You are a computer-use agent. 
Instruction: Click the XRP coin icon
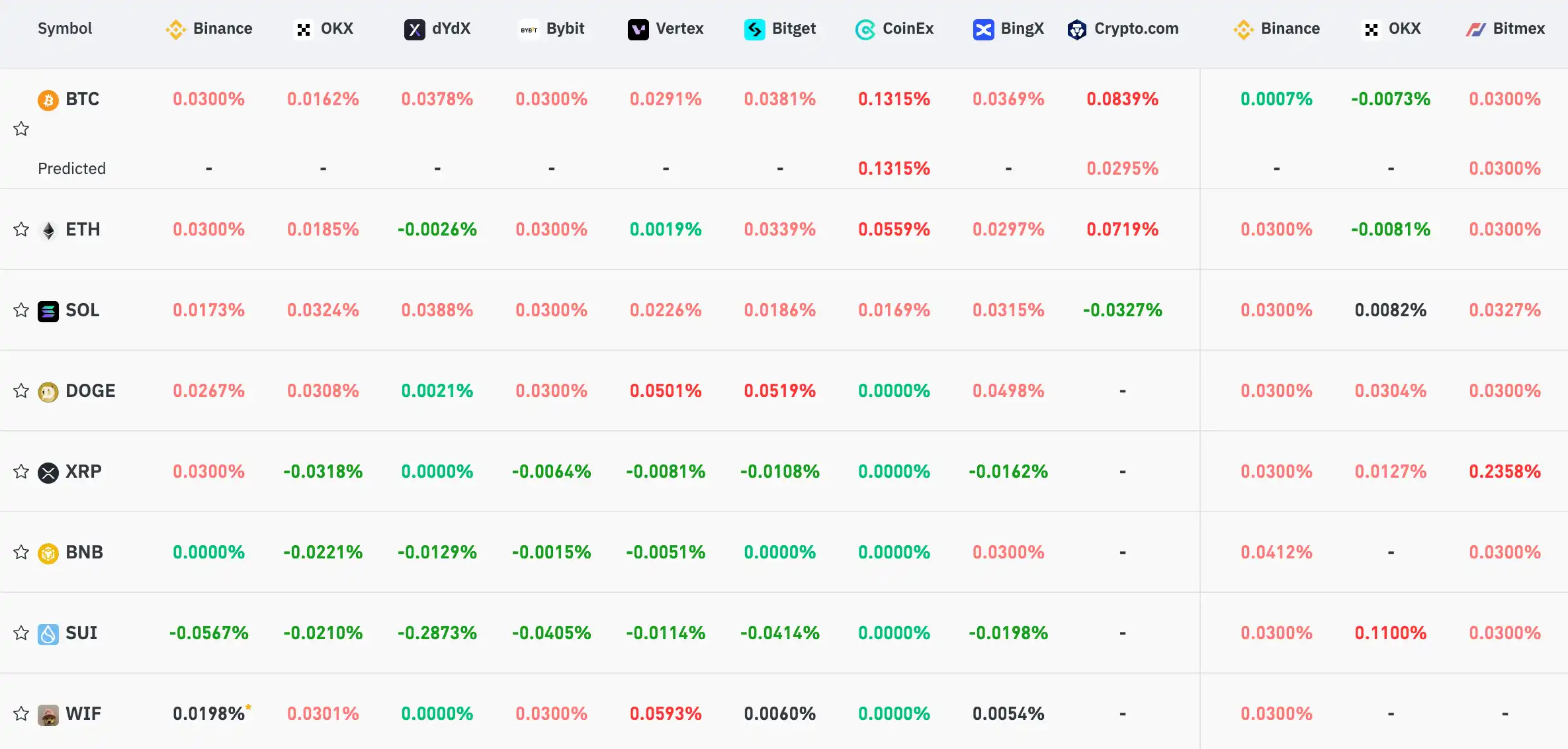48,472
